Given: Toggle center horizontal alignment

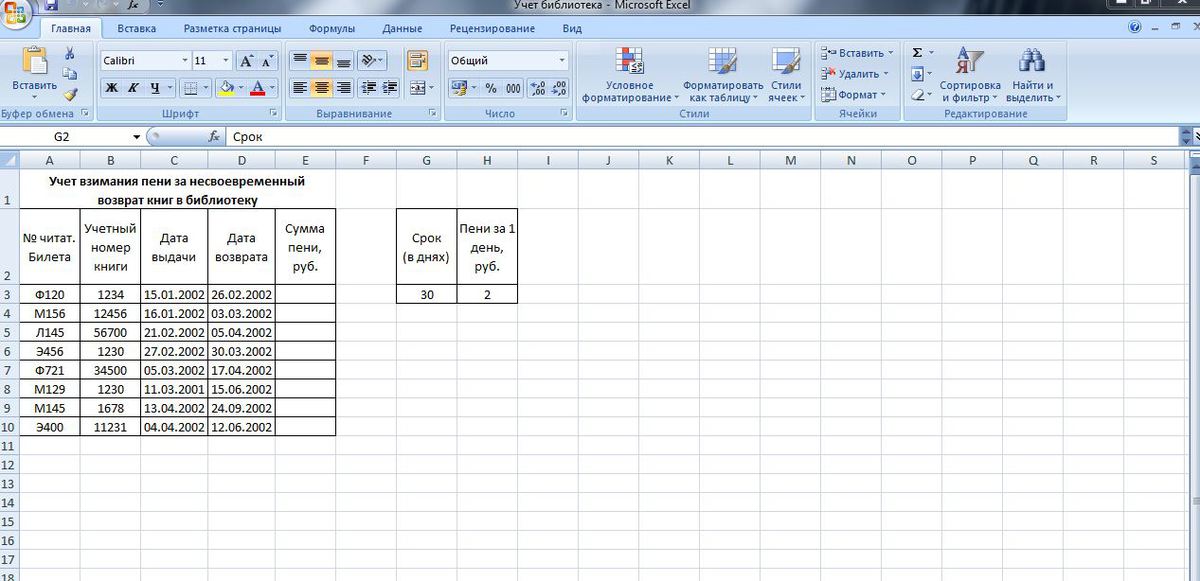Looking at the screenshot, I should tap(321, 88).
